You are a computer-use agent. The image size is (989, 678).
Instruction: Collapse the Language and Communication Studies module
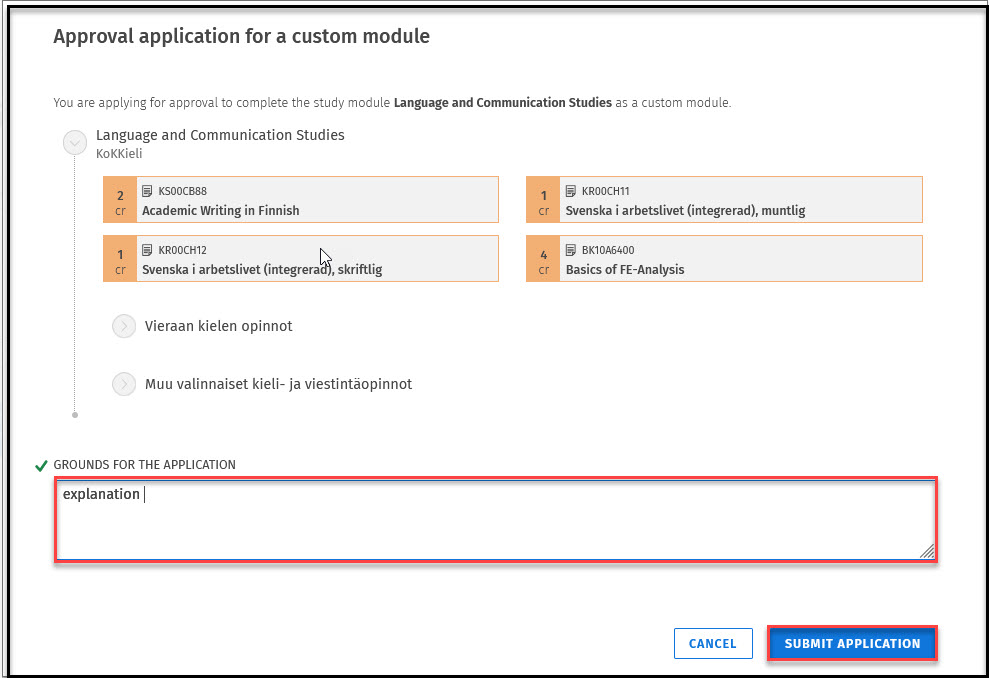[74, 142]
